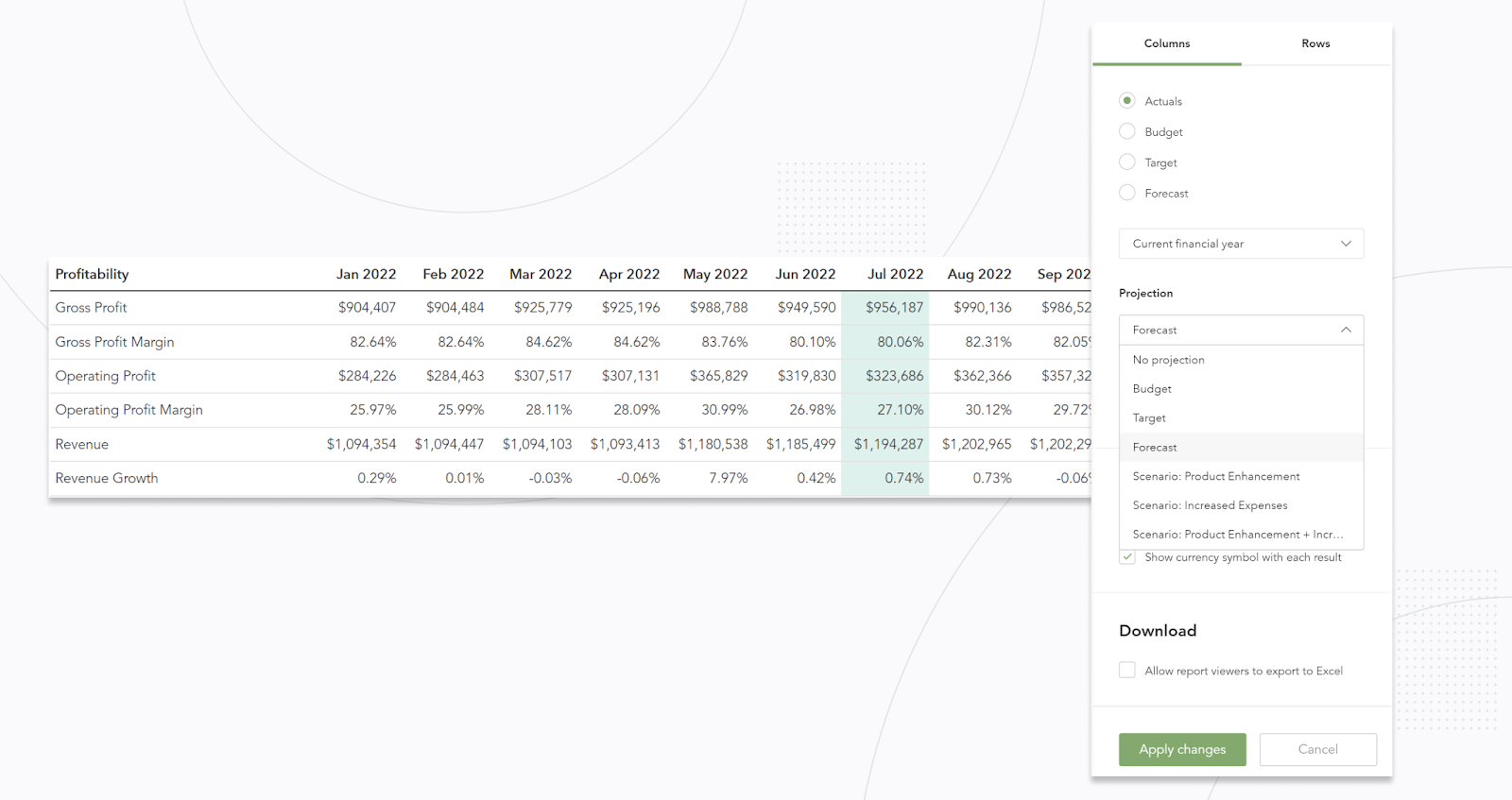Click the Download section heading

[1158, 631]
